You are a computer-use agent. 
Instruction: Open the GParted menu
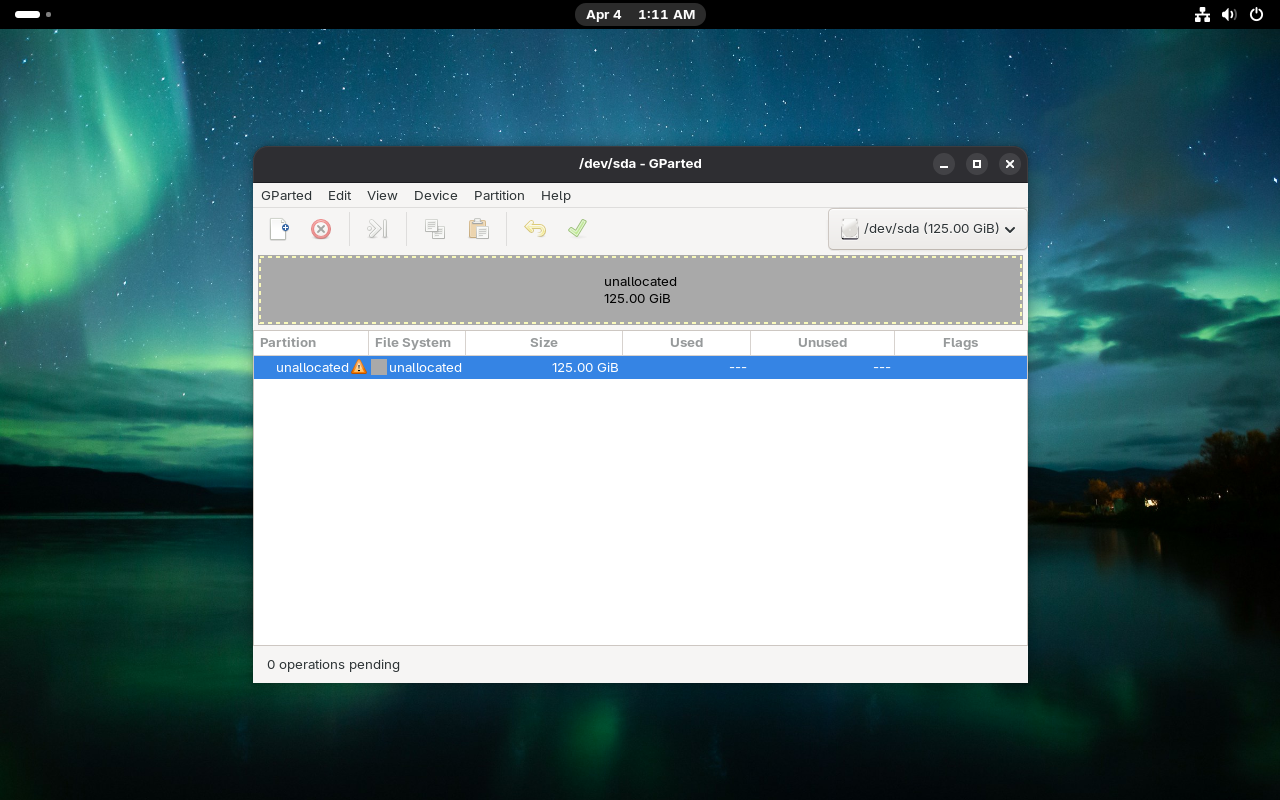pos(286,196)
